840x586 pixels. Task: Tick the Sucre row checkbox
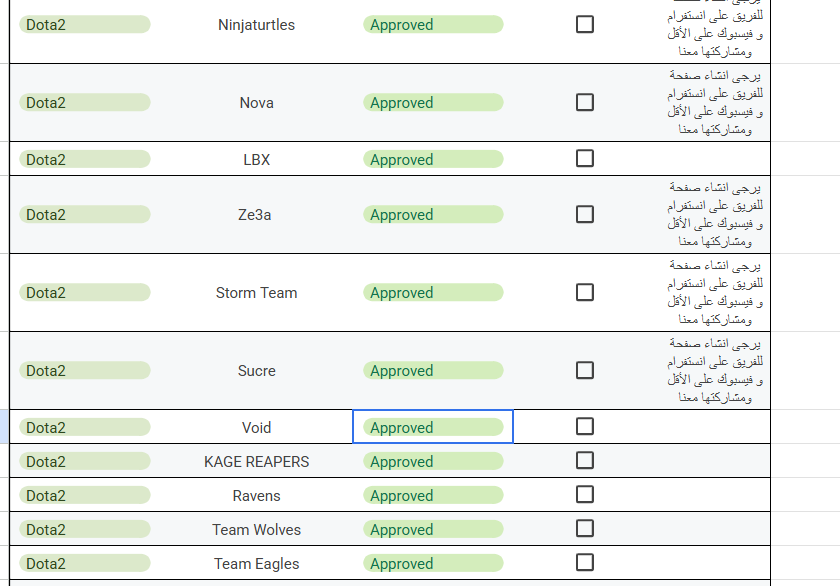click(x=585, y=370)
